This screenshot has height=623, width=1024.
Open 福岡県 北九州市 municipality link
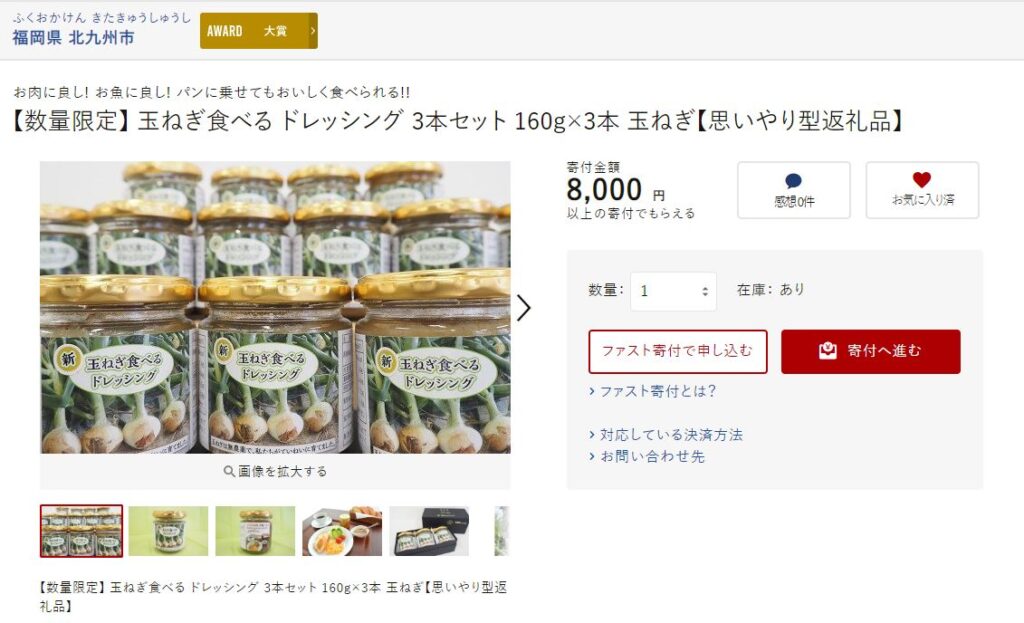coord(73,37)
